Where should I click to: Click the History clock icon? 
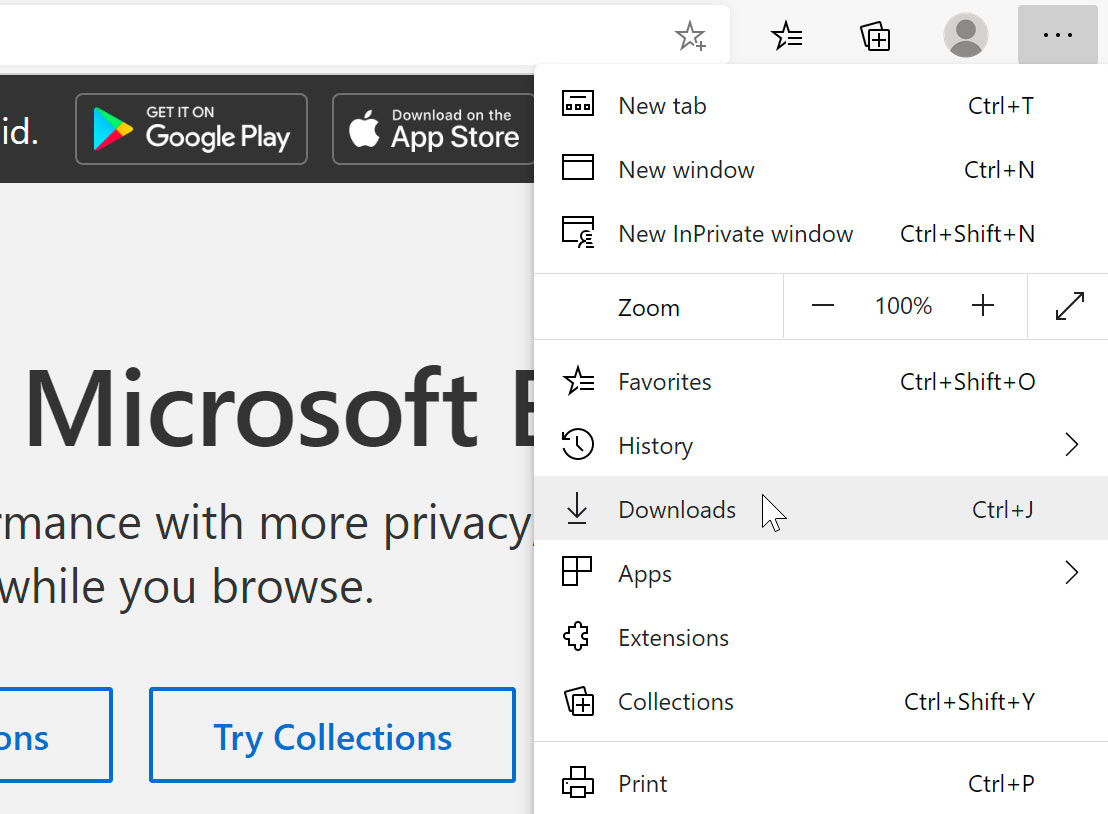point(577,445)
